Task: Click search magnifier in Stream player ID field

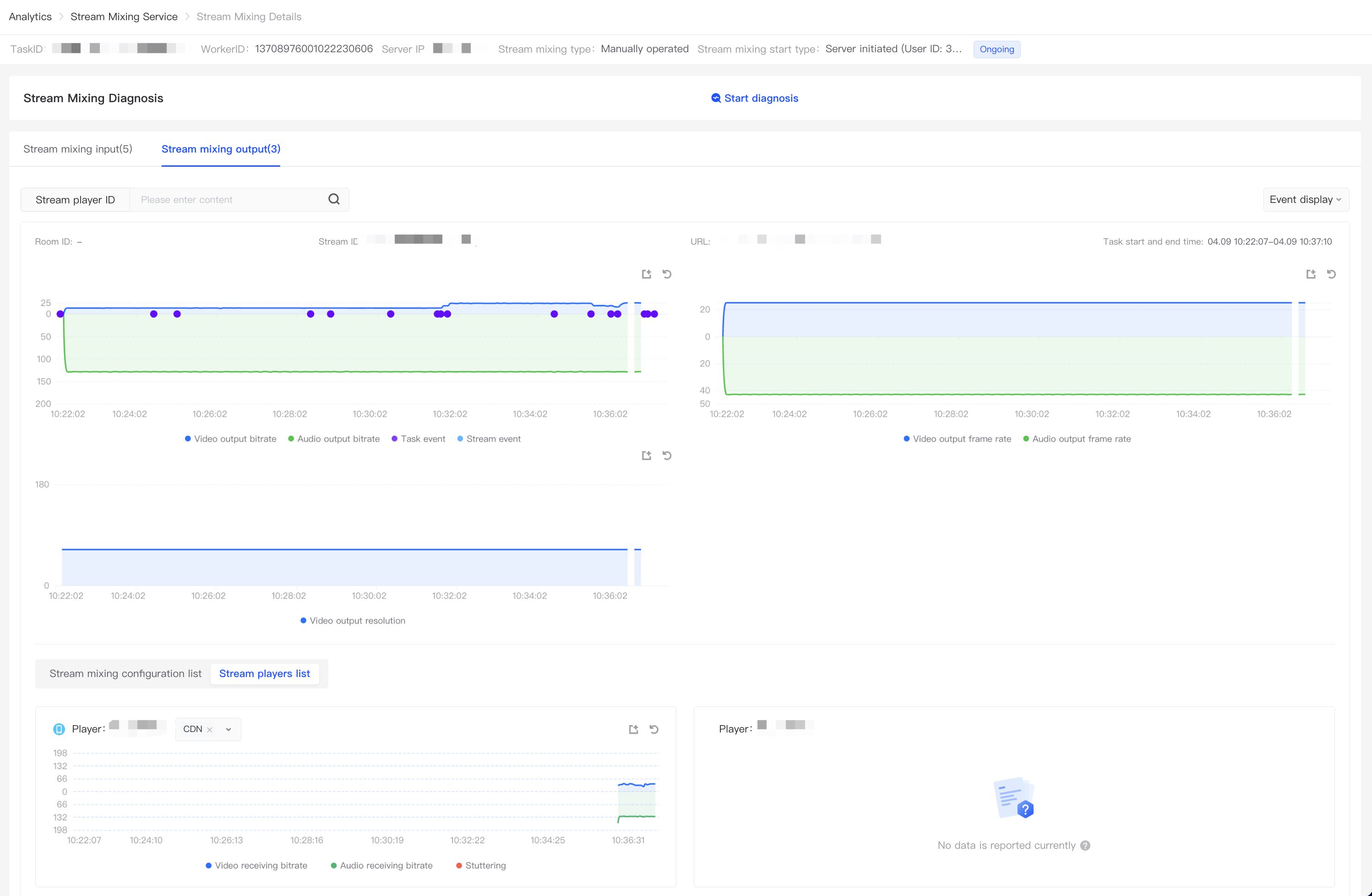Action: (x=334, y=200)
